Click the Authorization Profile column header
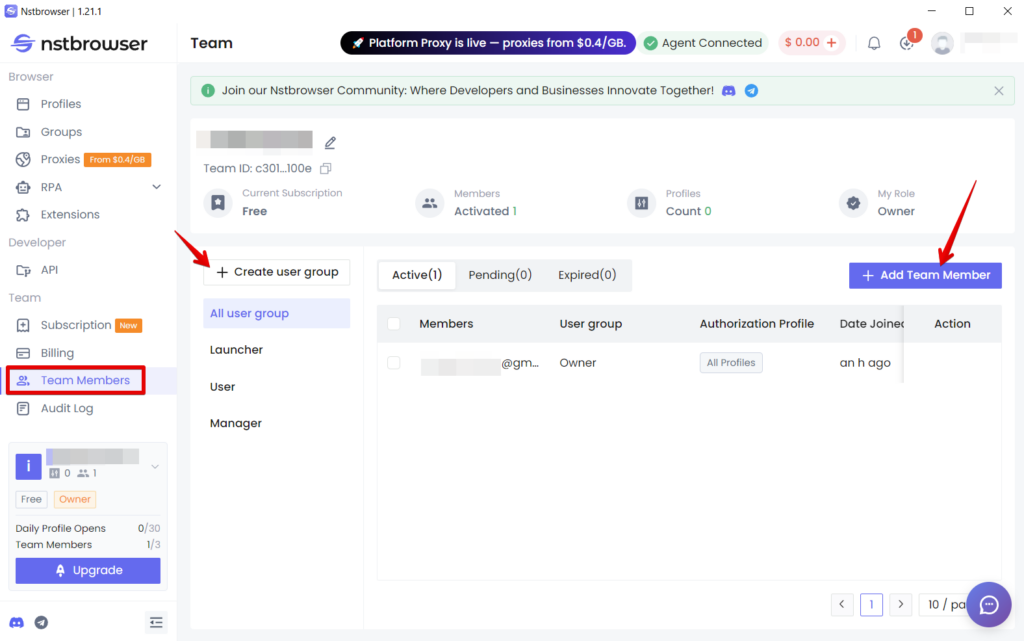The image size is (1024, 641). [x=756, y=324]
